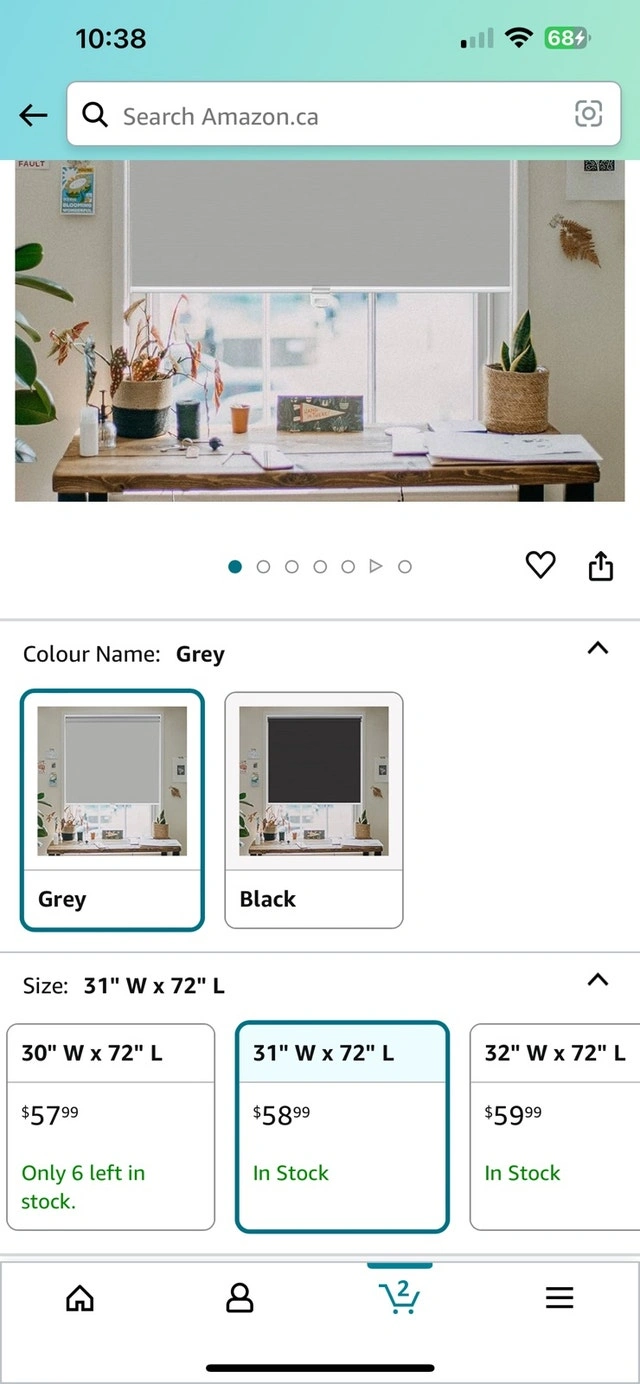Choose the 32" W x 72" L size
Screen dimensions: 640x1384
point(555,1126)
